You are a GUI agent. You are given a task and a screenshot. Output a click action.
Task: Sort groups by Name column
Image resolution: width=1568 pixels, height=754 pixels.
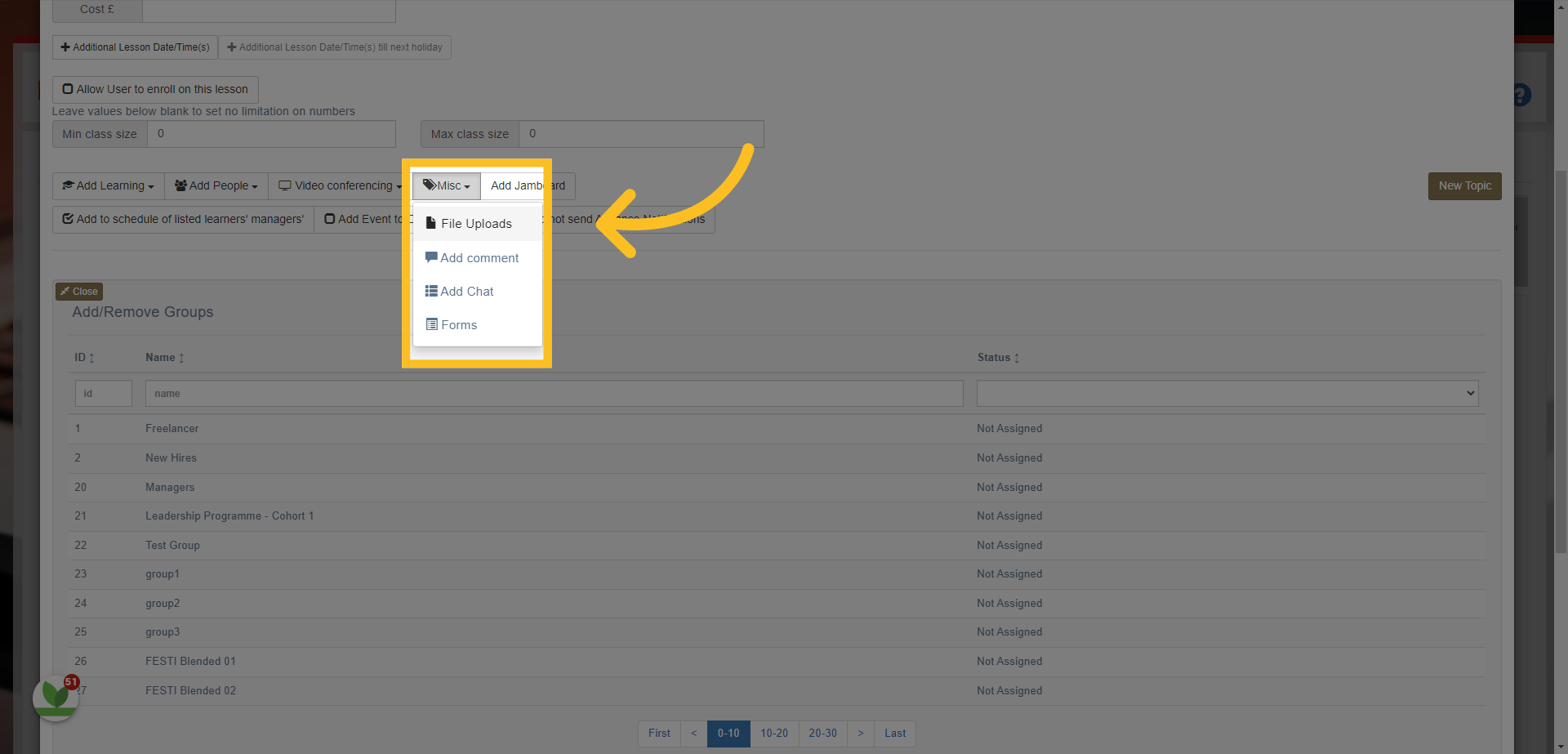point(165,358)
